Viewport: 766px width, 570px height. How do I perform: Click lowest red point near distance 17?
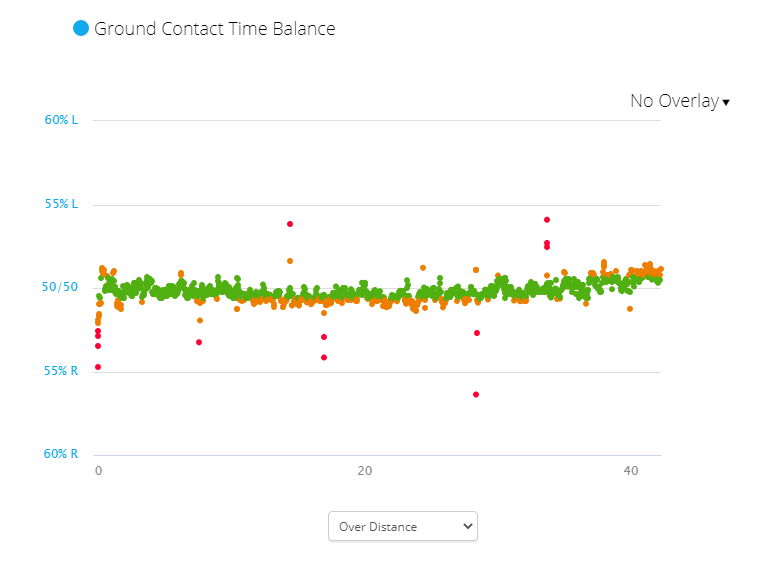324,357
